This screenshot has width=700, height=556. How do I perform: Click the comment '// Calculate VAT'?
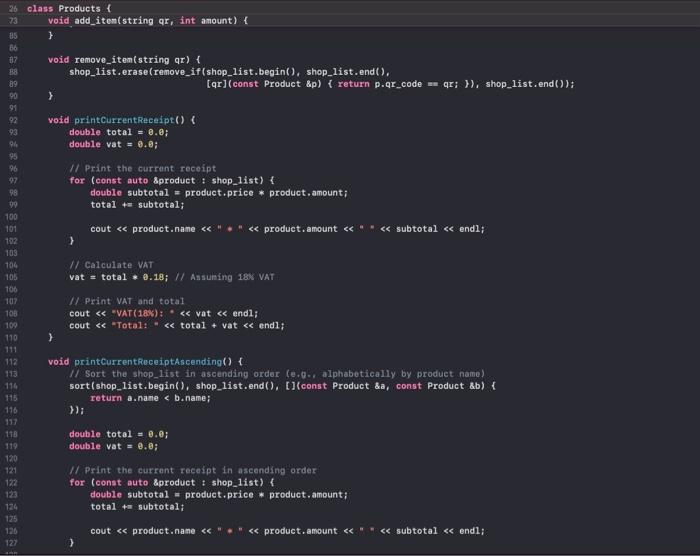[x=111, y=265]
